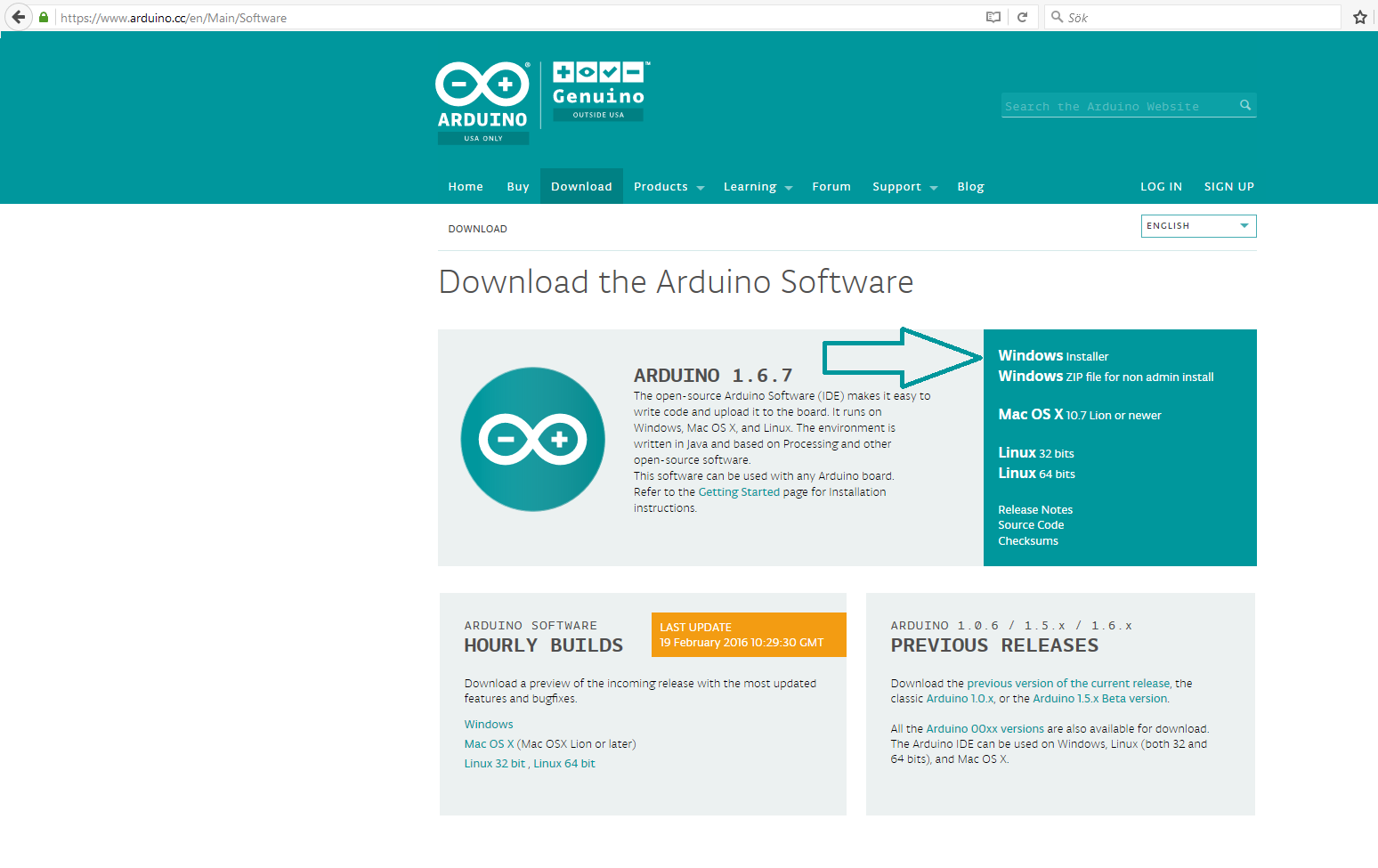Expand the Support menu
Image resolution: width=1378 pixels, height=868 pixels.
pos(904,187)
